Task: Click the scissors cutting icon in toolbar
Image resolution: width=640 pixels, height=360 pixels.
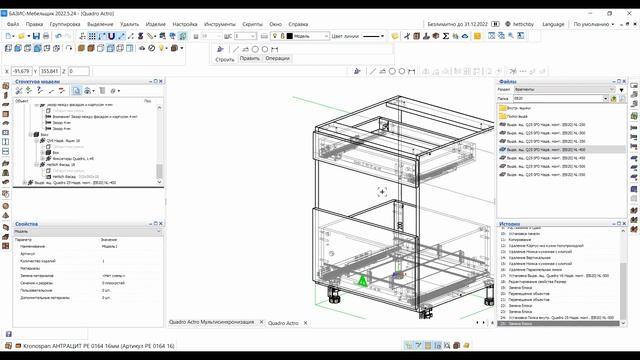Action: tap(407, 36)
